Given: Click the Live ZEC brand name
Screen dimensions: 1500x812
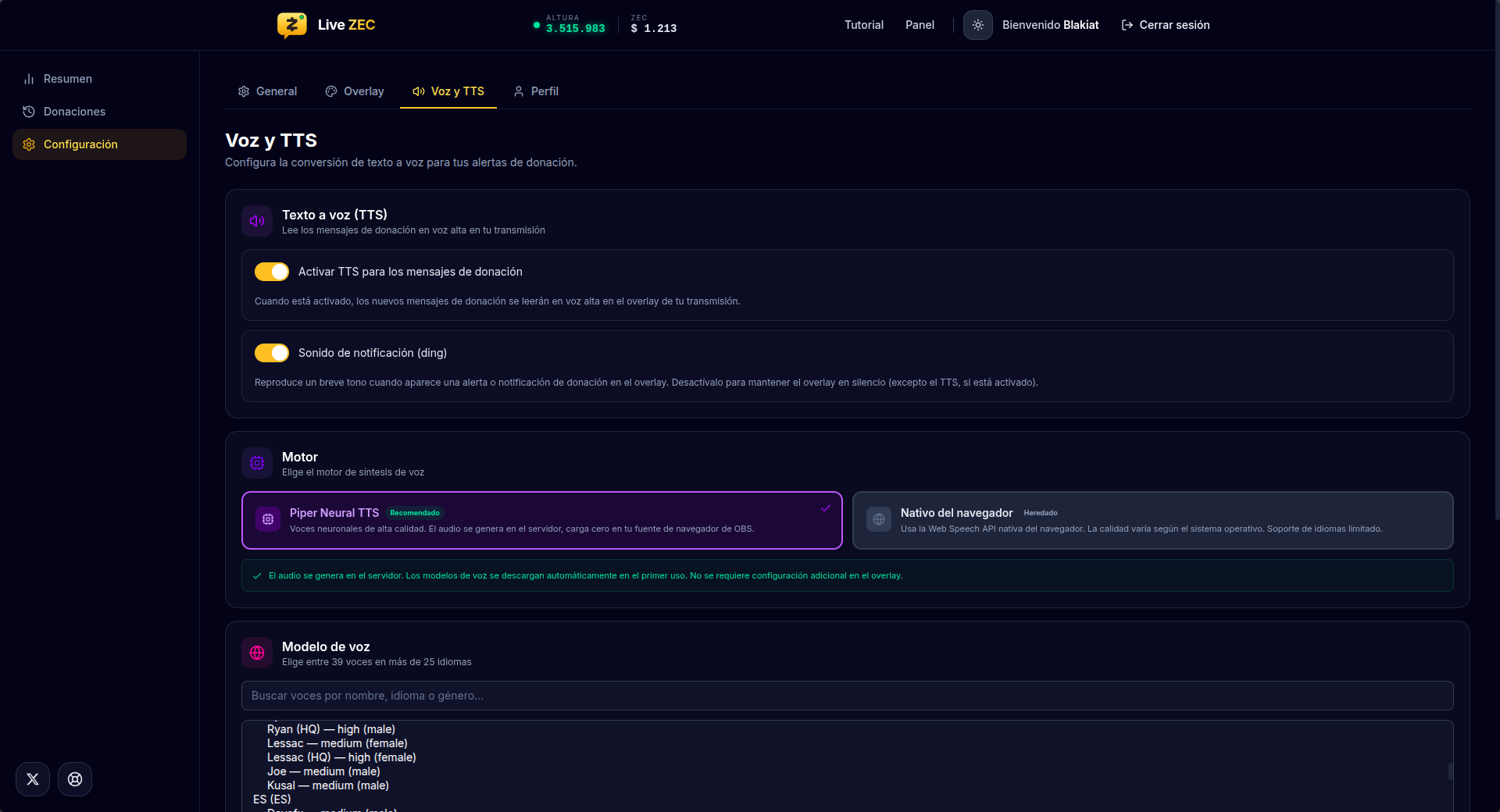Looking at the screenshot, I should tap(346, 25).
